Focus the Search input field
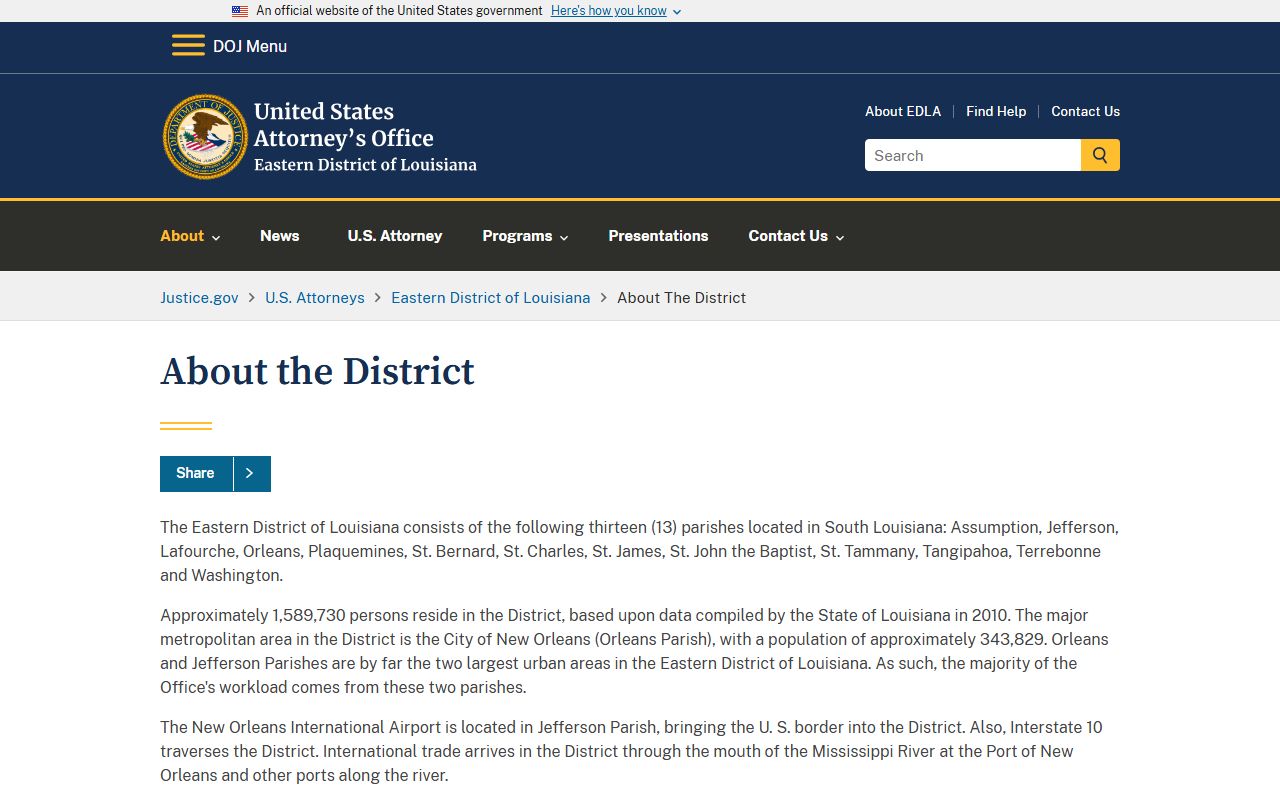The height and width of the screenshot is (800, 1280). [973, 155]
